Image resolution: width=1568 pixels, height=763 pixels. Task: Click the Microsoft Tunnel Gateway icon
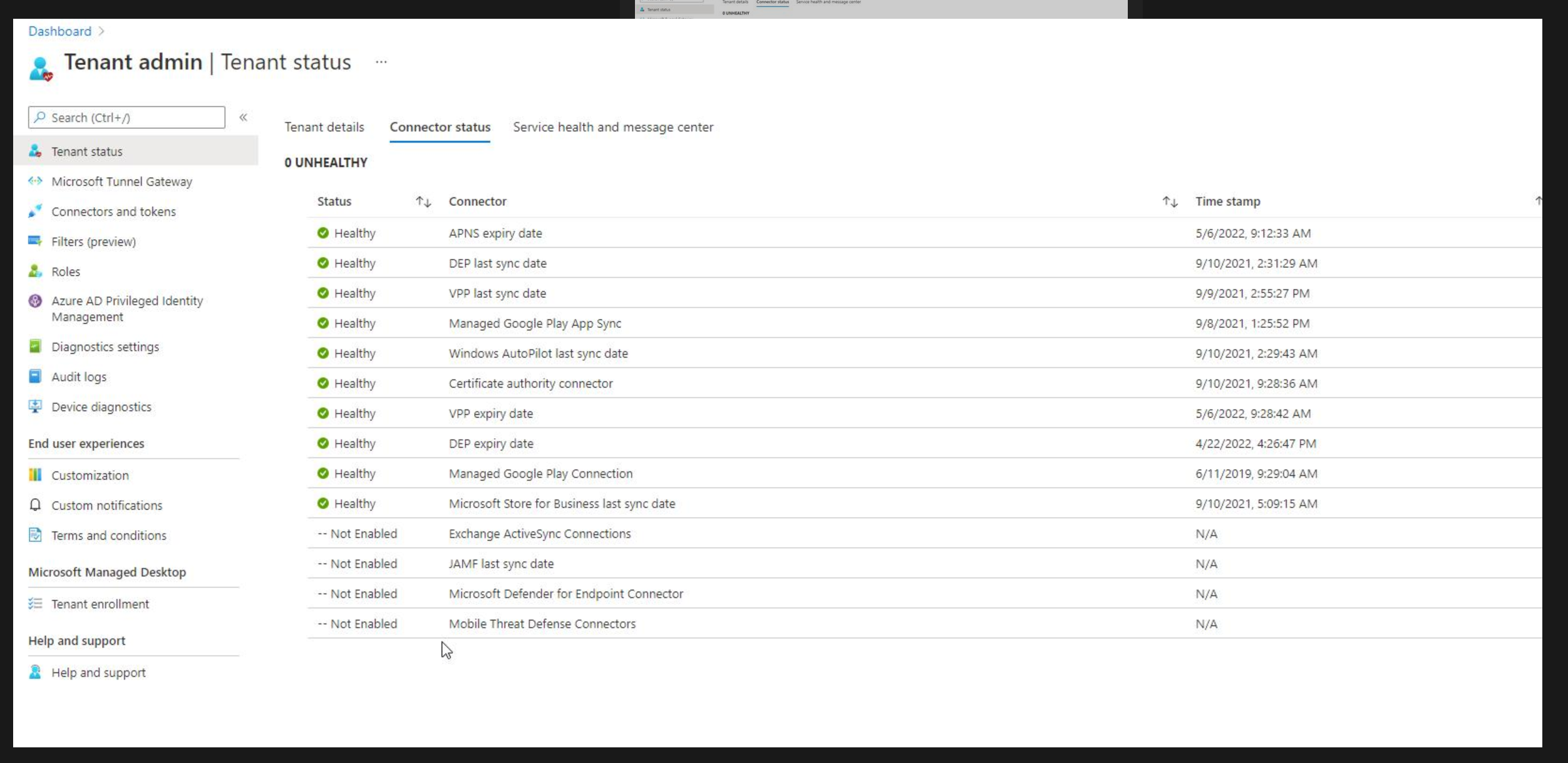click(x=35, y=181)
